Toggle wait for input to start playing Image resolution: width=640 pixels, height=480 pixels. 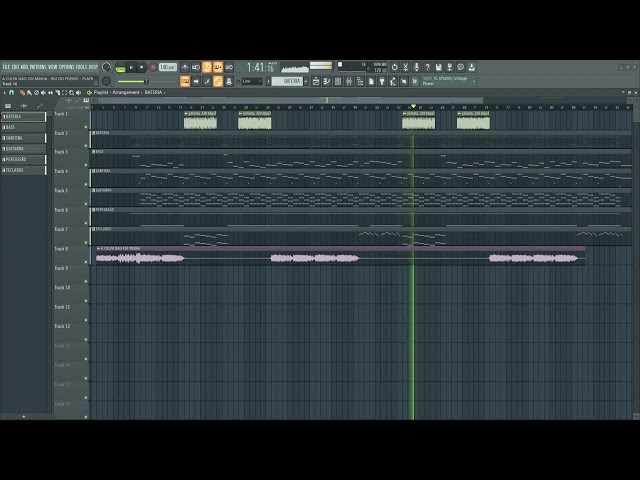[196, 67]
